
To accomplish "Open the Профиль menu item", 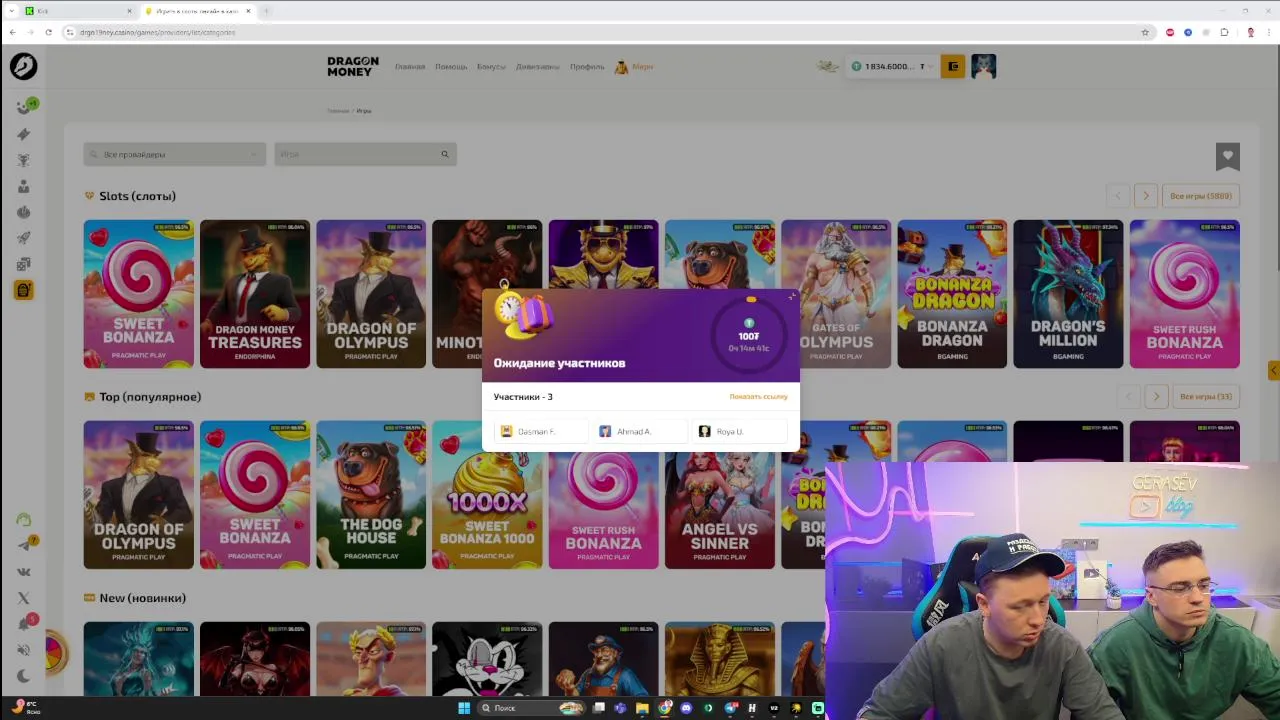I will point(587,67).
